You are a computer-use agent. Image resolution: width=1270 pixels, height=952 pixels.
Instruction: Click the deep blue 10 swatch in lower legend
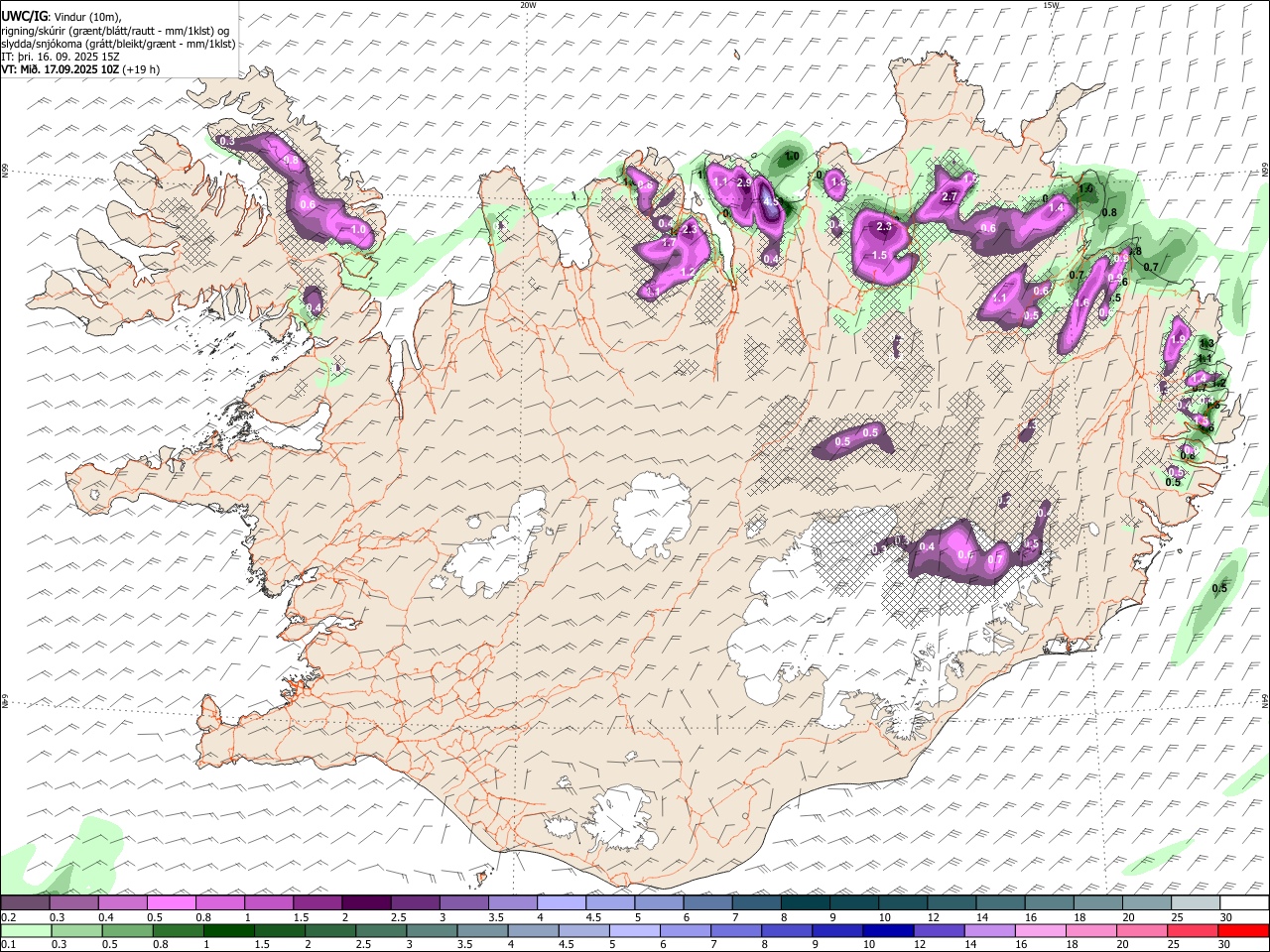[x=888, y=930]
